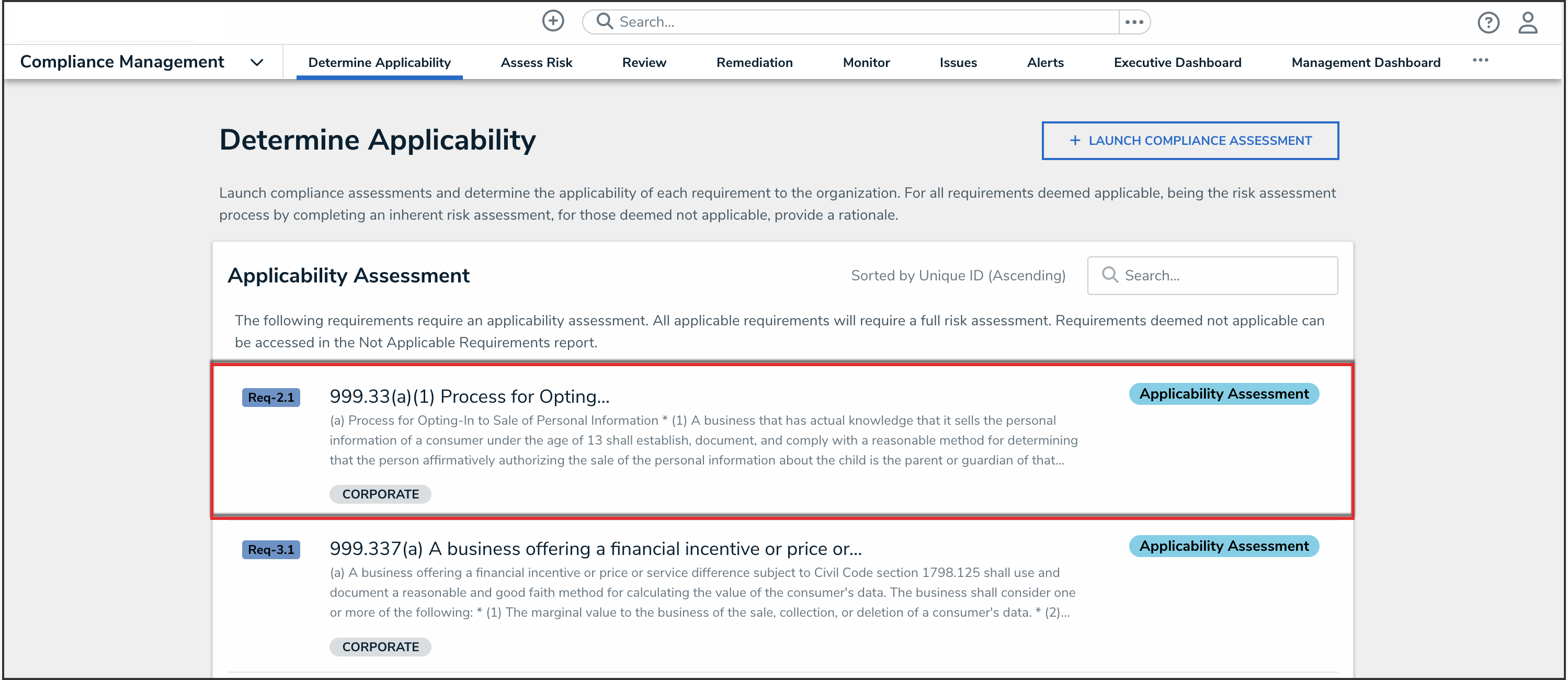Click the Req-2.1 ID badge
Image resolution: width=1568 pixels, height=680 pixels.
[x=271, y=398]
